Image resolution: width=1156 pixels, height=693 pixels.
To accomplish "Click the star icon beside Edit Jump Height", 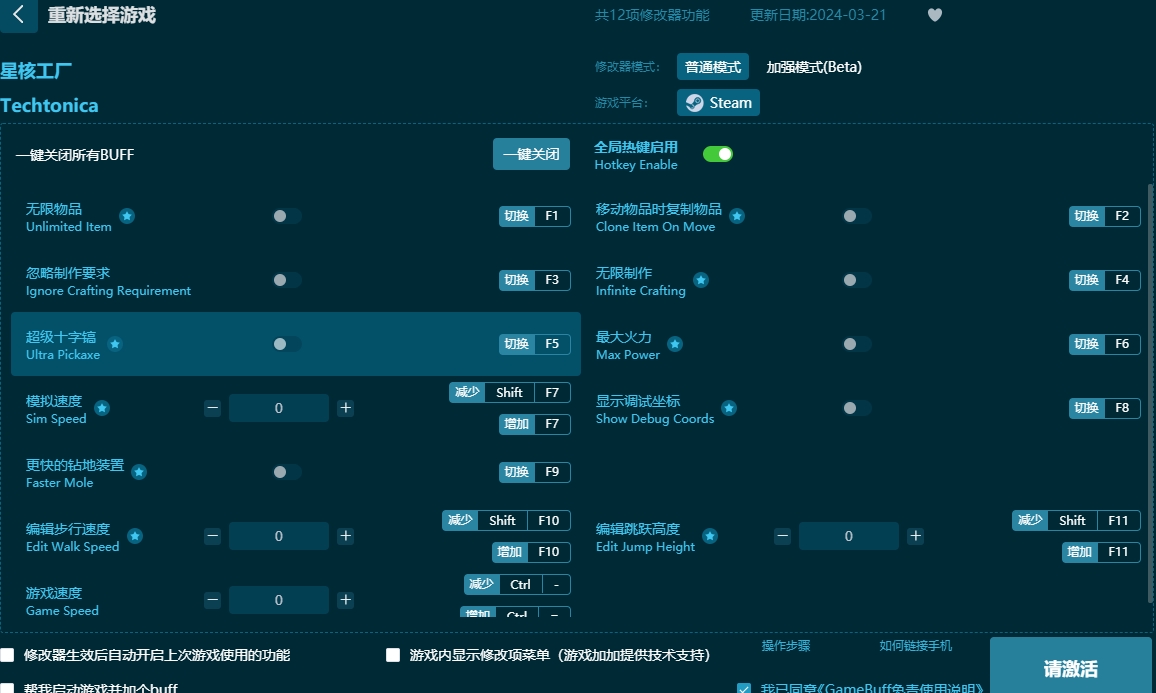I will tap(709, 536).
